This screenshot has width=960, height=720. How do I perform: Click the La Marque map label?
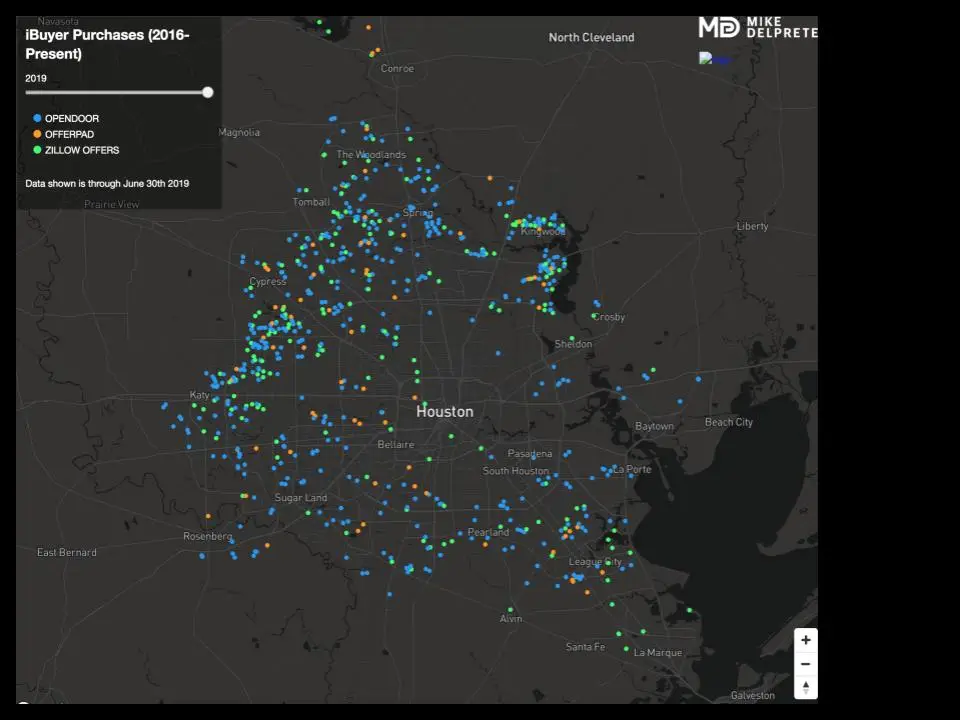tap(658, 653)
